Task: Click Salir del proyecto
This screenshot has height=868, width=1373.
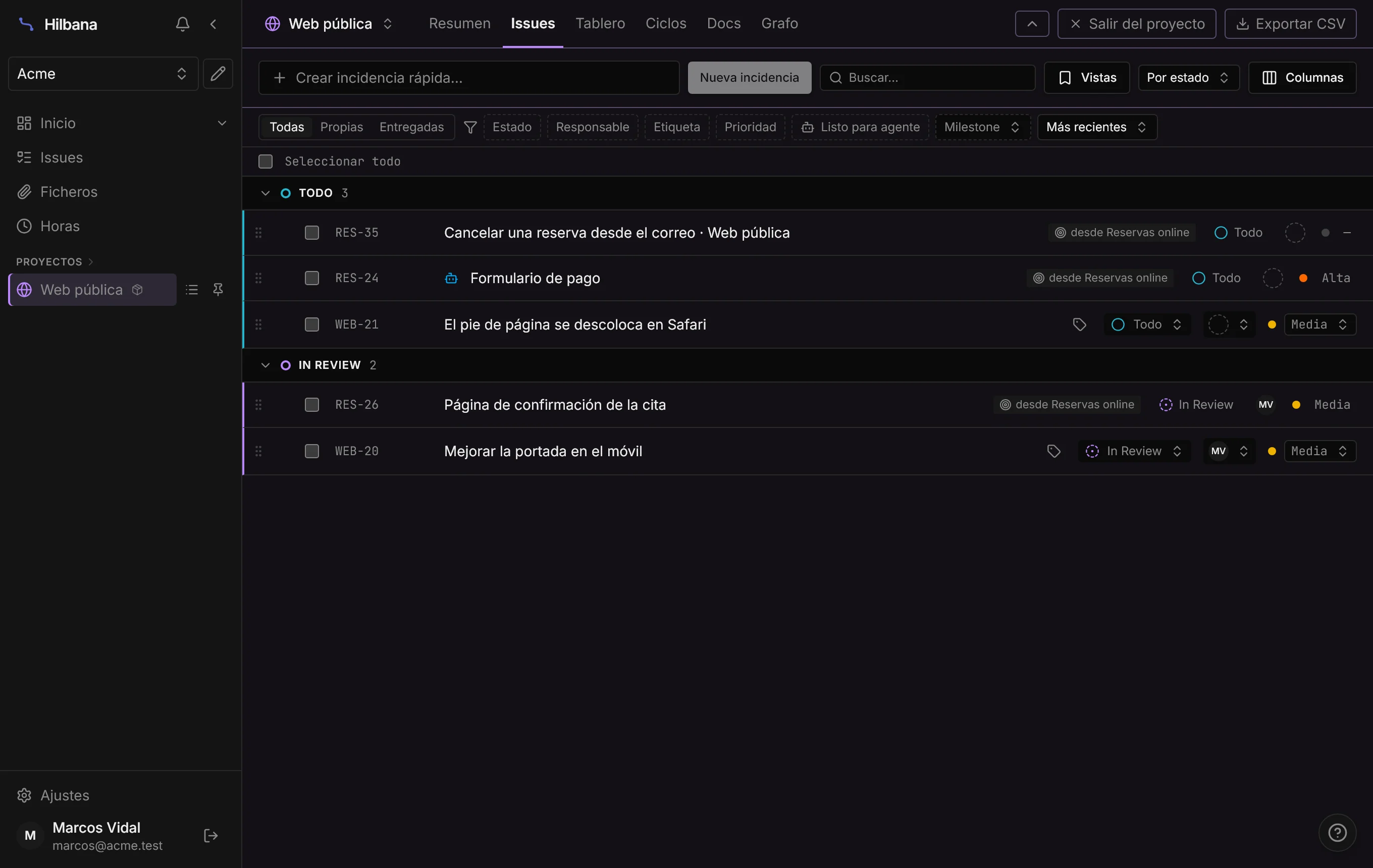Action: (1136, 24)
